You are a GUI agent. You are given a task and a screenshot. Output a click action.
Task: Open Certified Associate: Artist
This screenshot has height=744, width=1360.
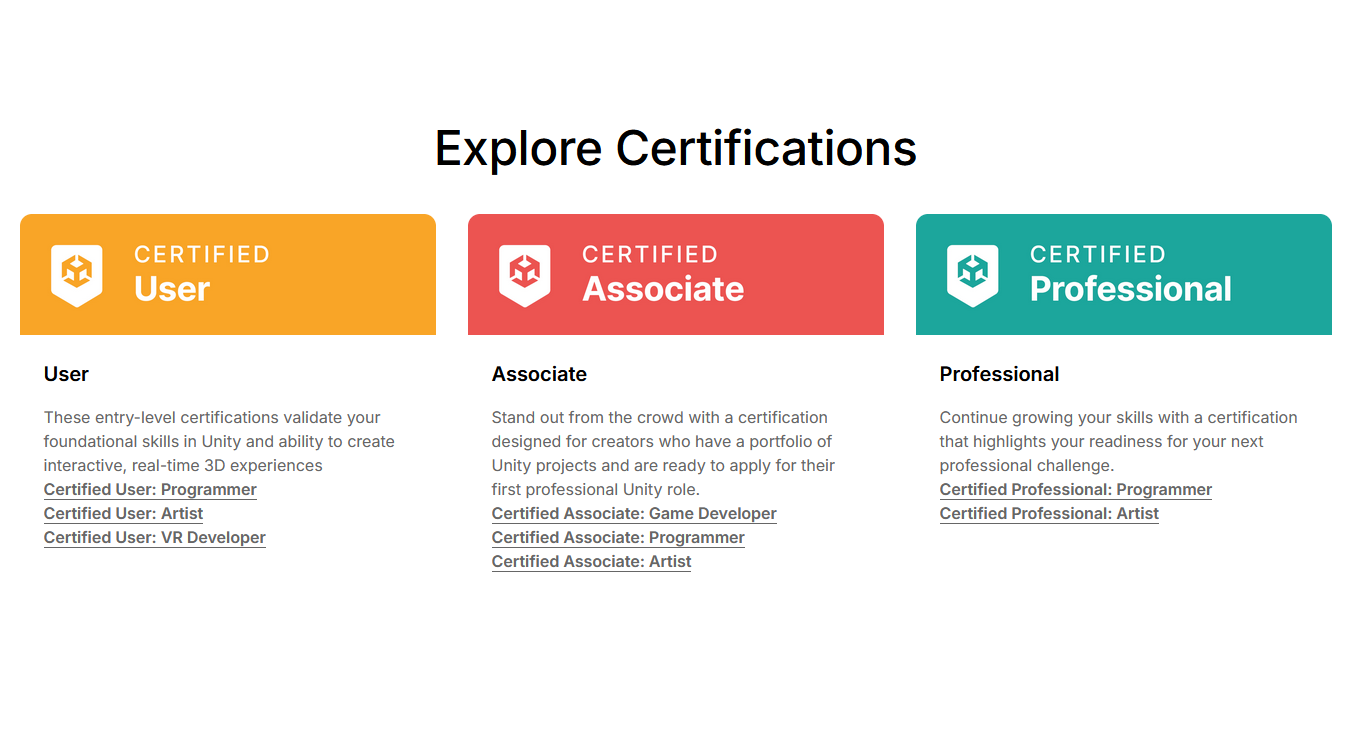click(x=591, y=561)
